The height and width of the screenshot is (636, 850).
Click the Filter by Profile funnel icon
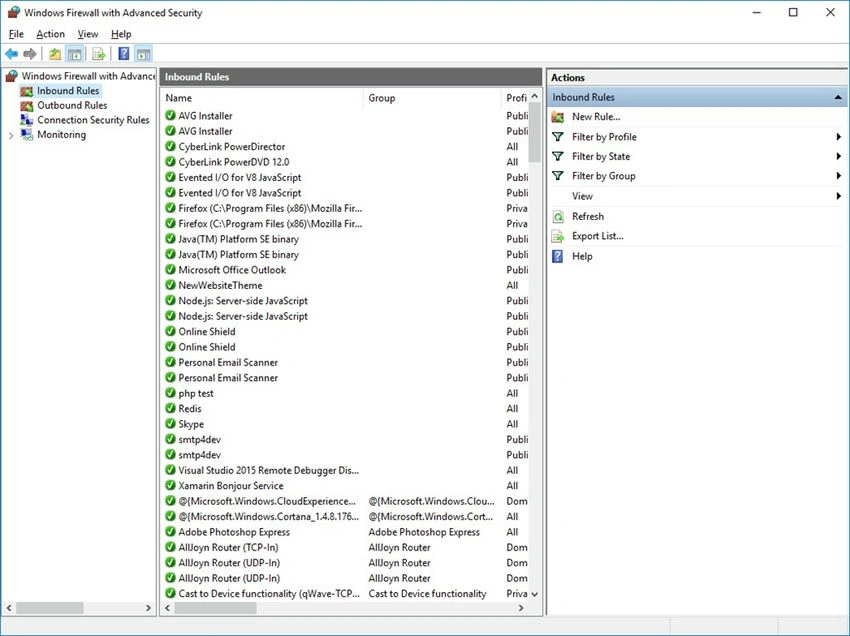pyautogui.click(x=558, y=137)
